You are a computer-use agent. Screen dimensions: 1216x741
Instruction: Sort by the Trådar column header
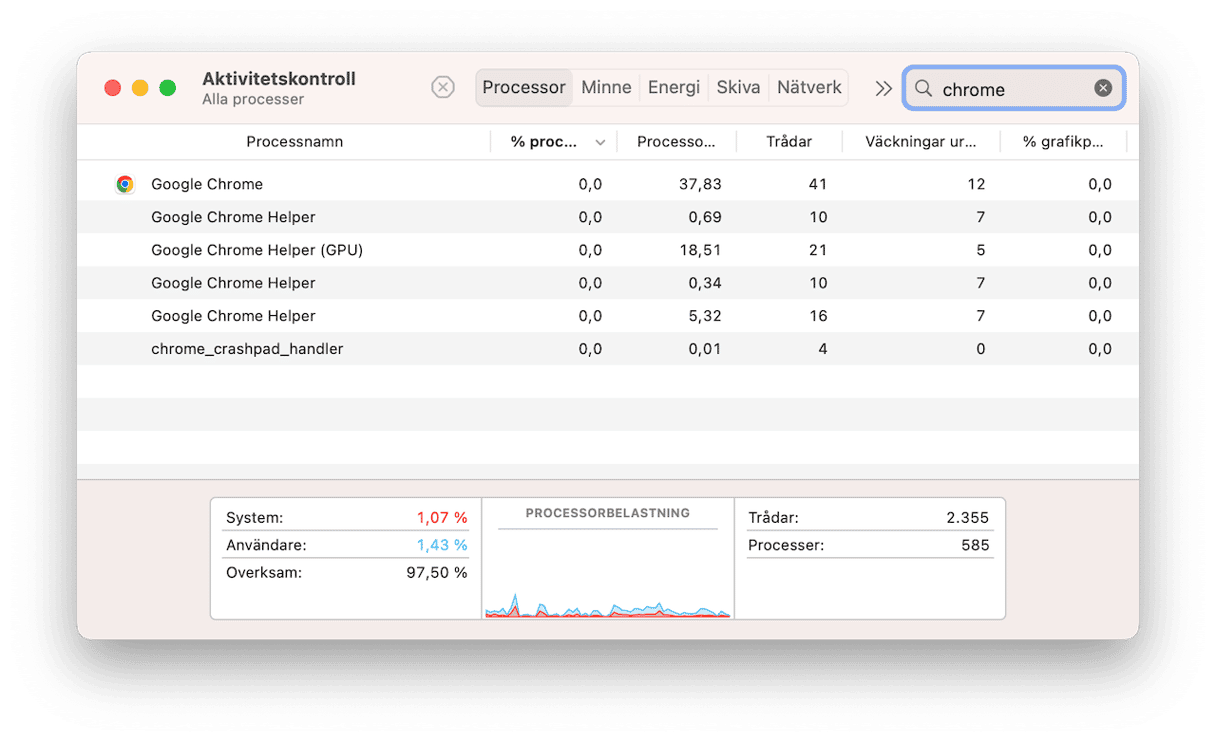[788, 142]
